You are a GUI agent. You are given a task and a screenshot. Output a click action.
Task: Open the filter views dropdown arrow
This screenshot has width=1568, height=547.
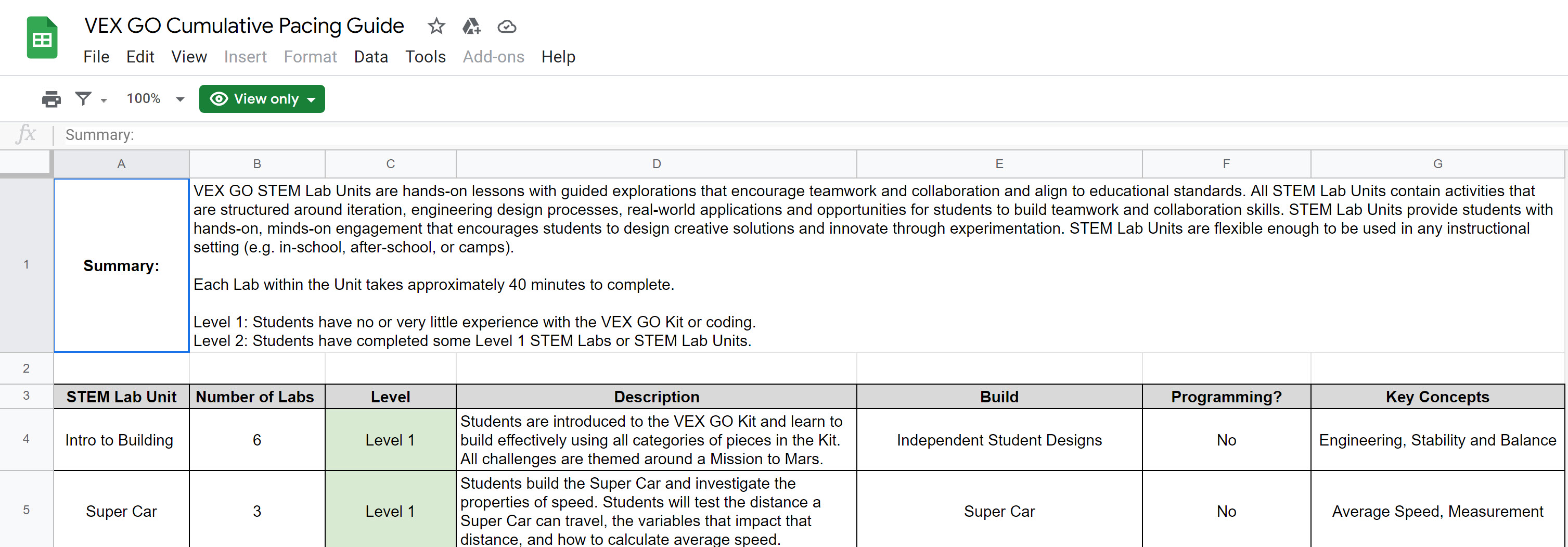tap(104, 101)
